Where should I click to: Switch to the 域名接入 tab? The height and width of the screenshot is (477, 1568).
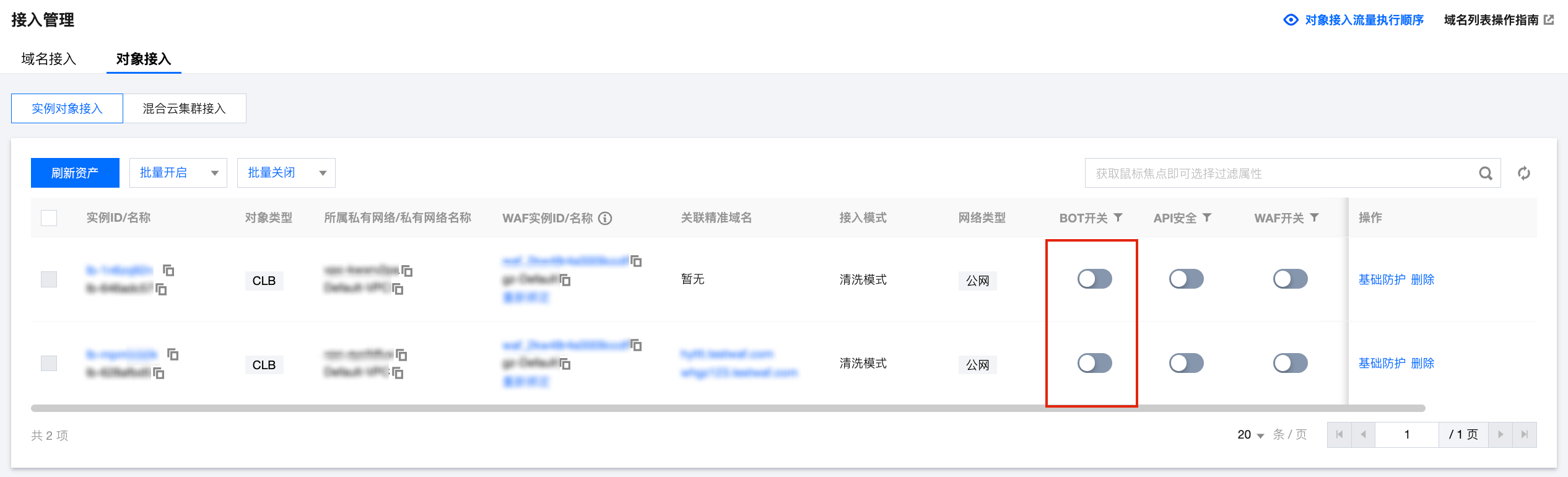point(49,59)
